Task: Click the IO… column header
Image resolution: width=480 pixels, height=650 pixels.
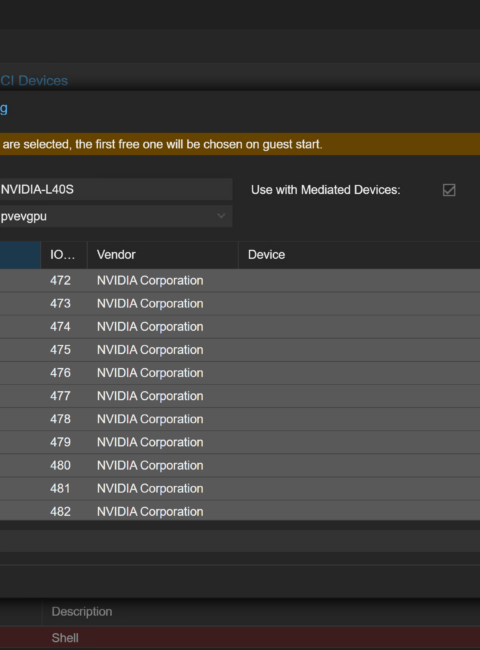Action: (64, 255)
